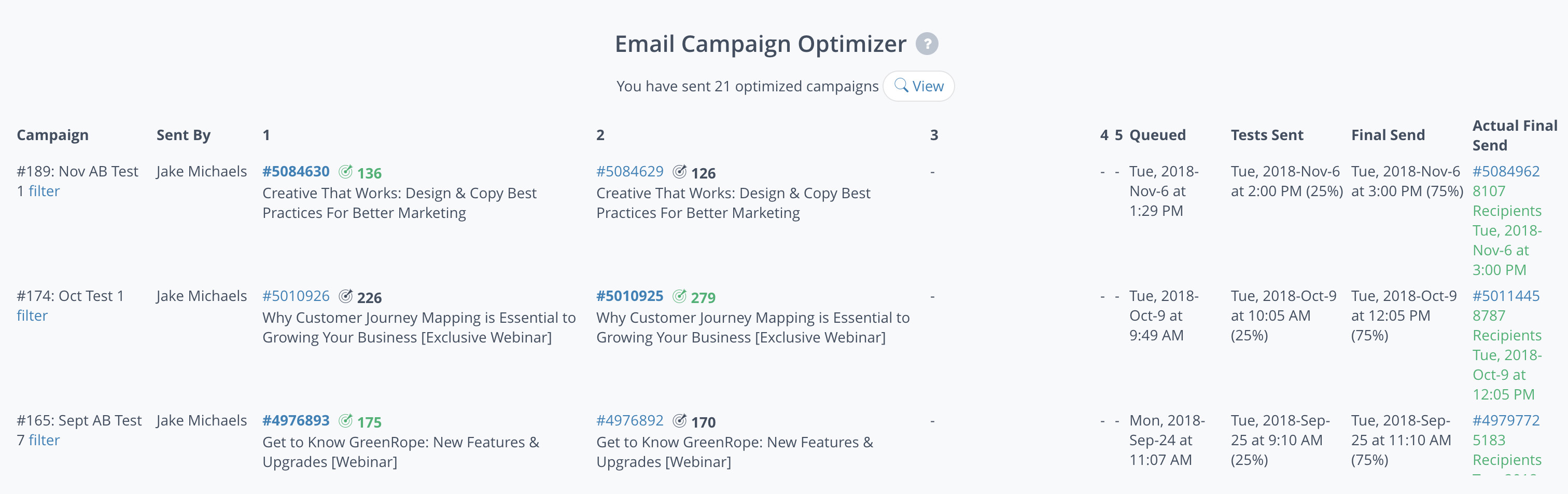1568x494 pixels.
Task: Open filter link for Sept AB Test 7
Action: tap(44, 441)
